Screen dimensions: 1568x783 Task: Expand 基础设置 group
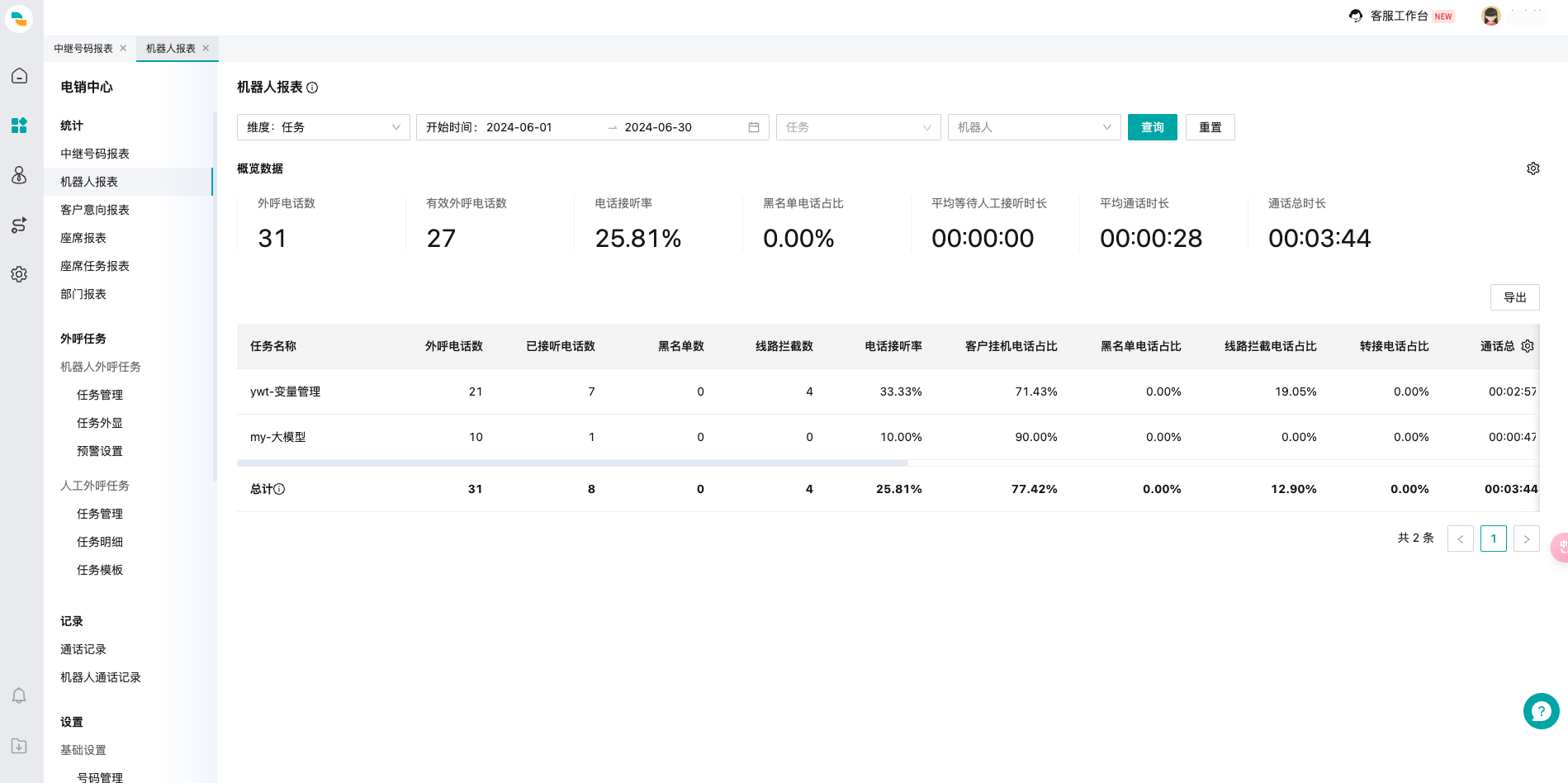83,750
